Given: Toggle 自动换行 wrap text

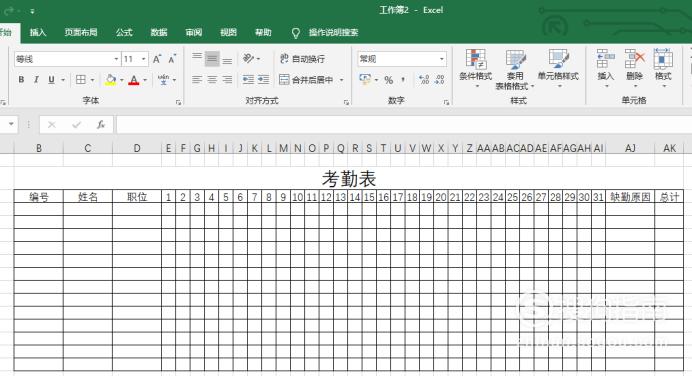Looking at the screenshot, I should (x=302, y=58).
